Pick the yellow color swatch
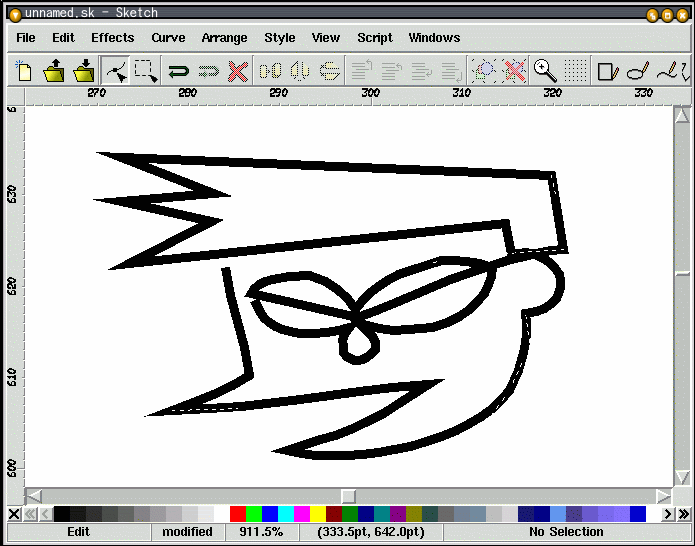Viewport: 695px width, 546px height. coord(317,514)
